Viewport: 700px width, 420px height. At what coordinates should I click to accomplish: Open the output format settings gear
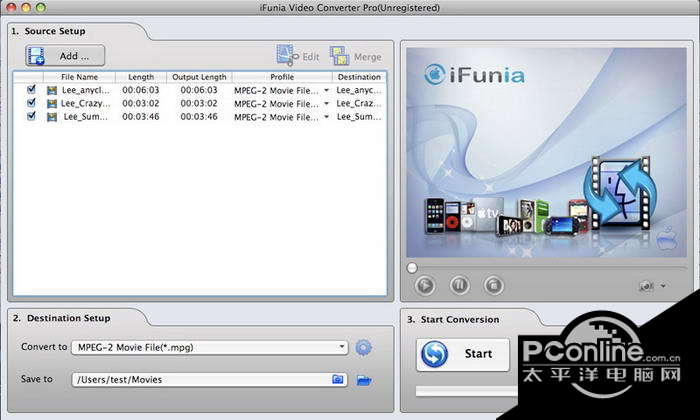coord(364,347)
